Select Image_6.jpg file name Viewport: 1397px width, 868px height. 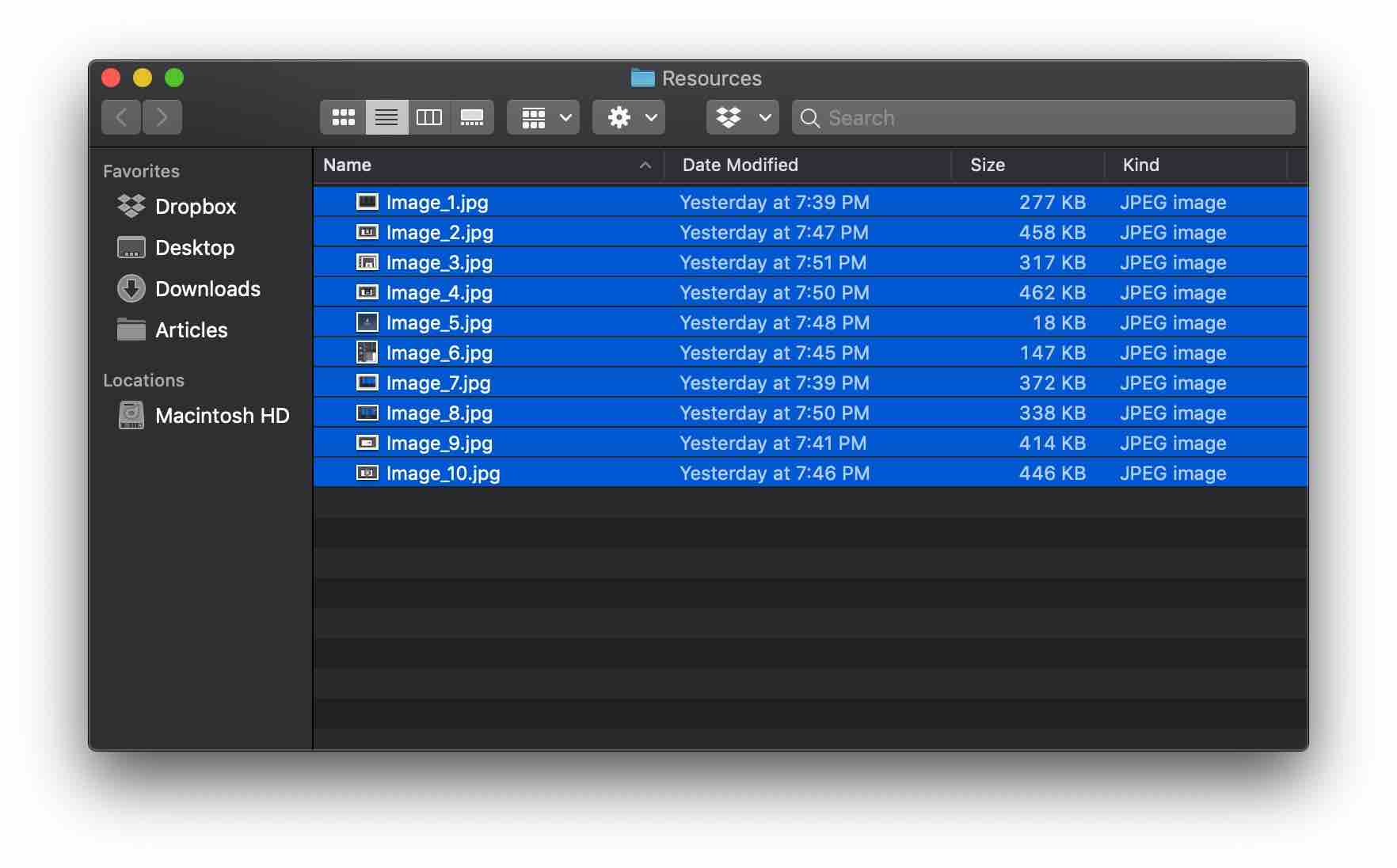[x=440, y=352]
